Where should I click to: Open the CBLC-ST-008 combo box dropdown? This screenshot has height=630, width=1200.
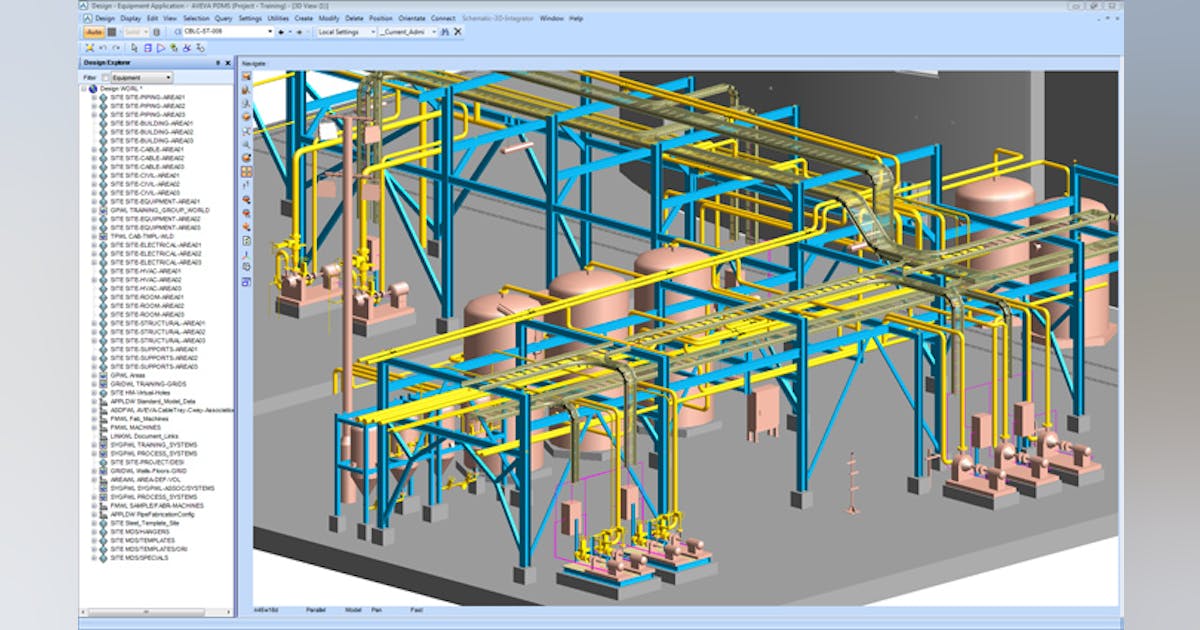(269, 32)
